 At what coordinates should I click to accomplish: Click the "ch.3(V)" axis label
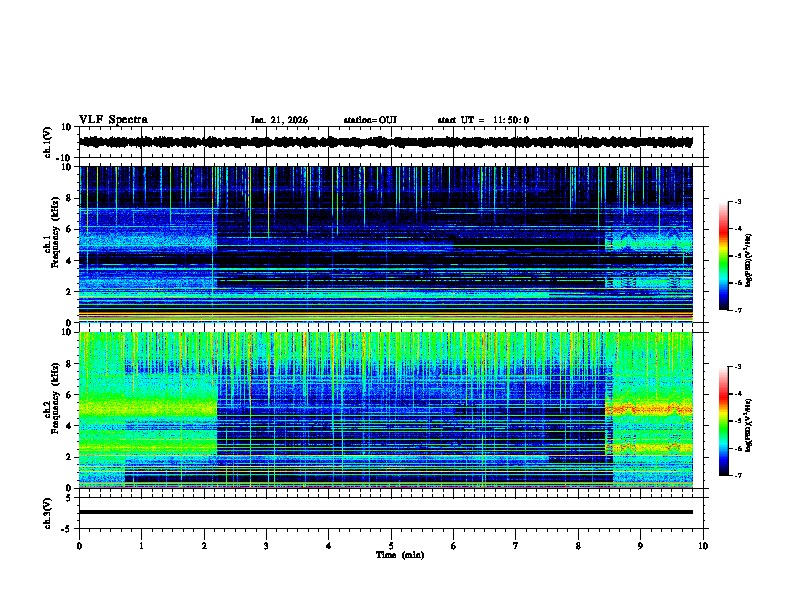[x=47, y=513]
